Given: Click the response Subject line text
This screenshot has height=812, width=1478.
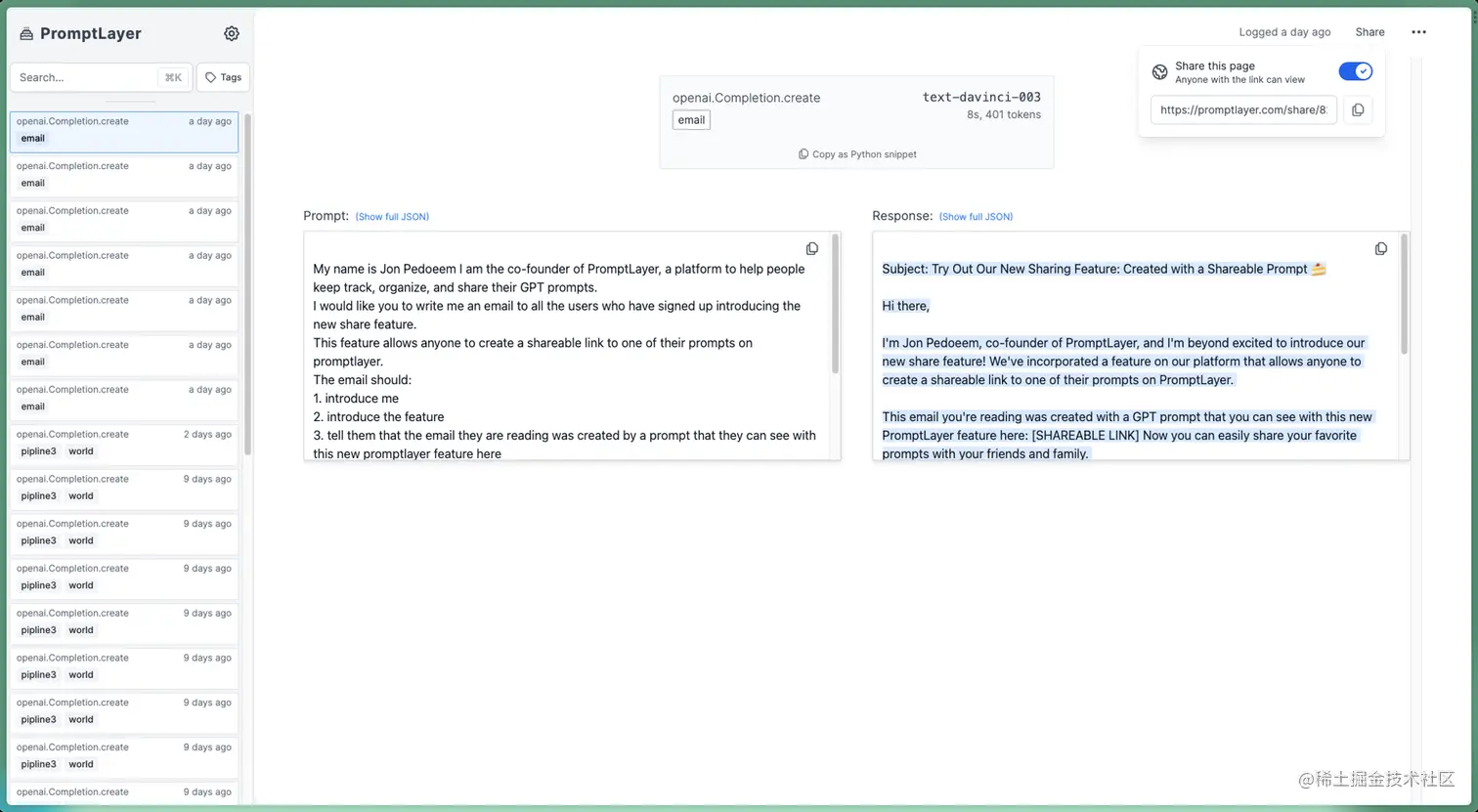Looking at the screenshot, I should (1104, 269).
